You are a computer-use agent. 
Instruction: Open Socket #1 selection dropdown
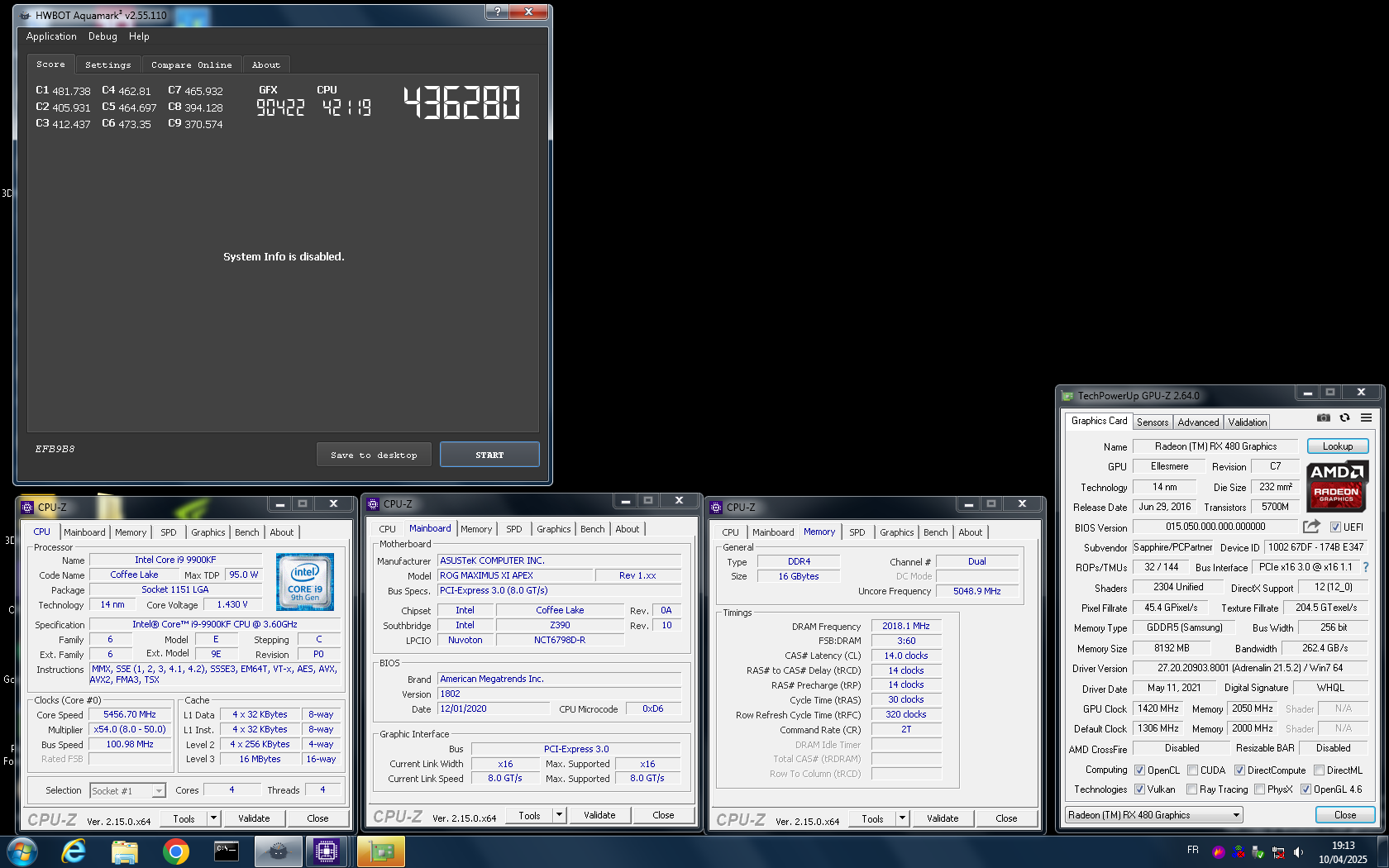point(127,791)
